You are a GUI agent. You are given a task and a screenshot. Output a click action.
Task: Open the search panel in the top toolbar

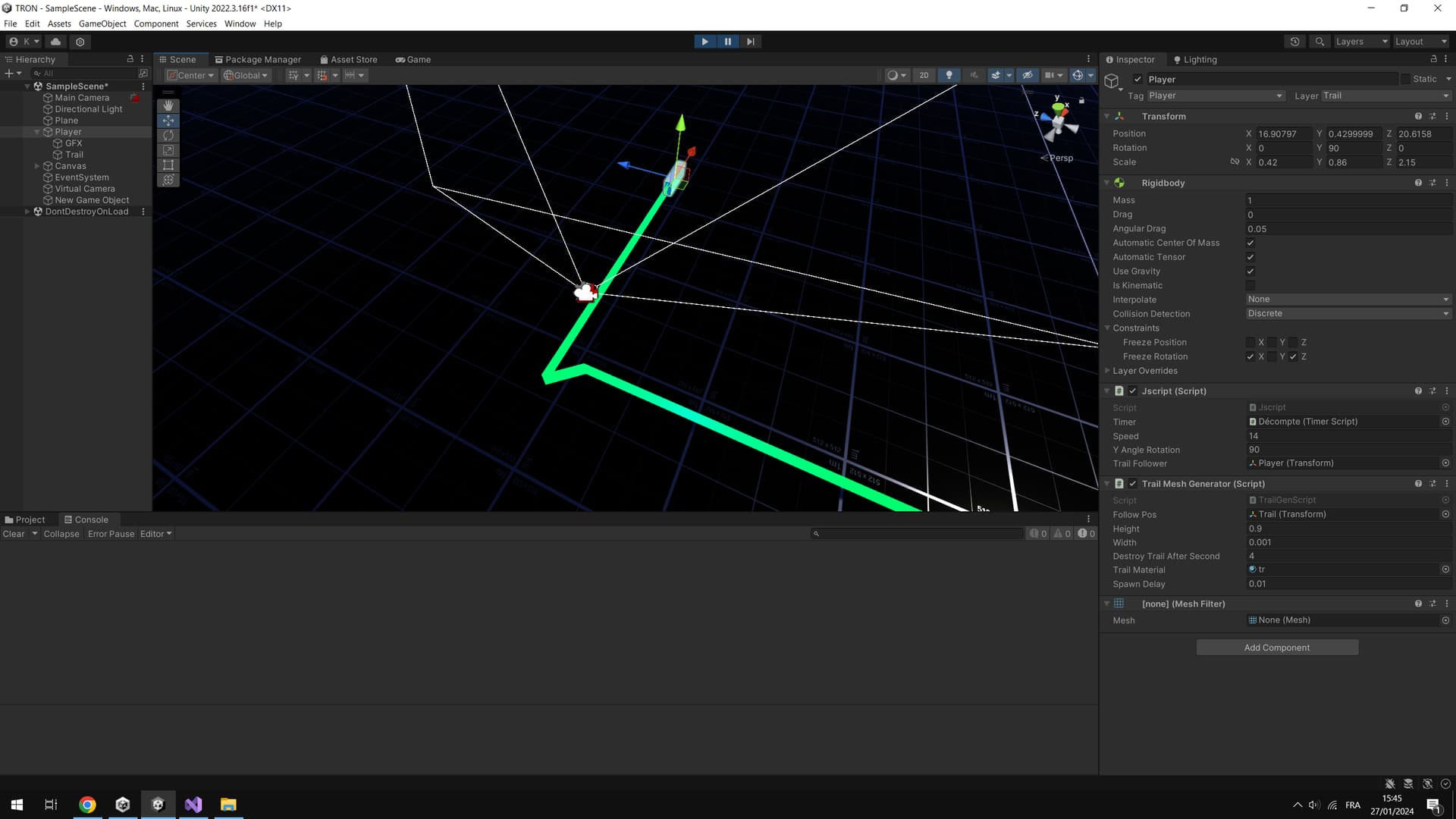(x=1319, y=41)
